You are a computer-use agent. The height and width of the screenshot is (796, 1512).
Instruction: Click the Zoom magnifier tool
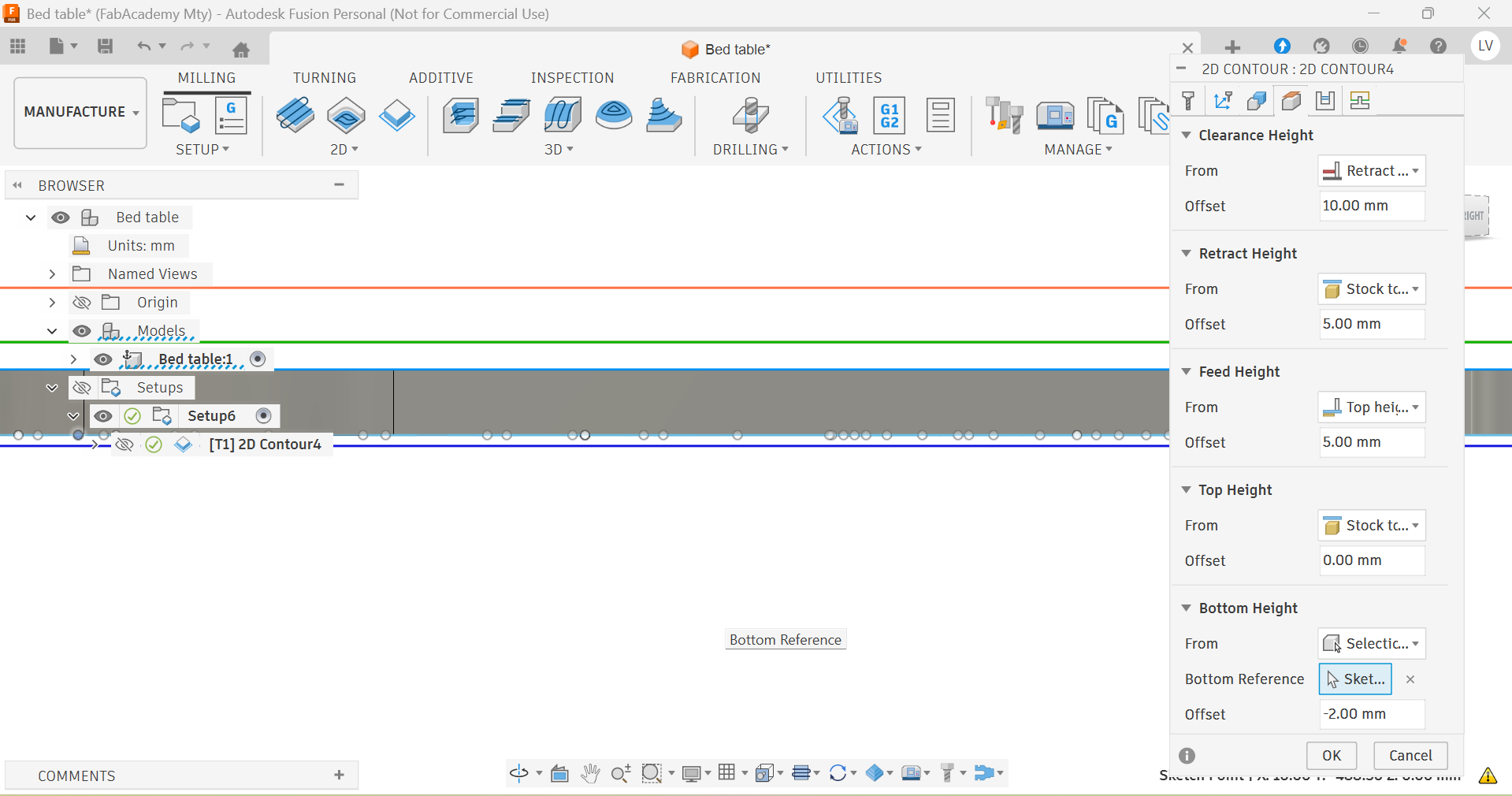[x=621, y=773]
